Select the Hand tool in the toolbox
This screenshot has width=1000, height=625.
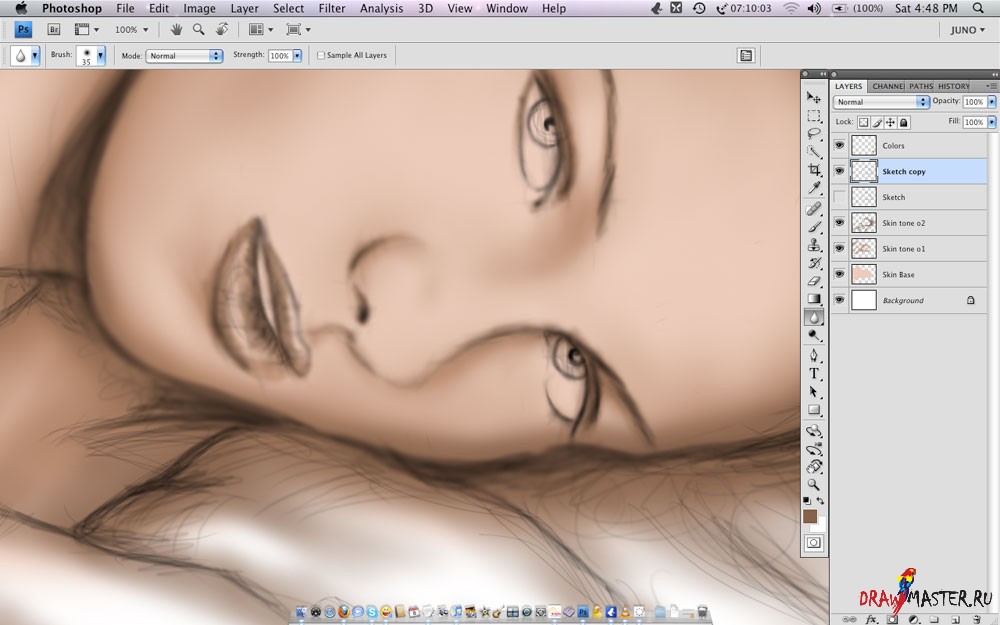click(814, 467)
